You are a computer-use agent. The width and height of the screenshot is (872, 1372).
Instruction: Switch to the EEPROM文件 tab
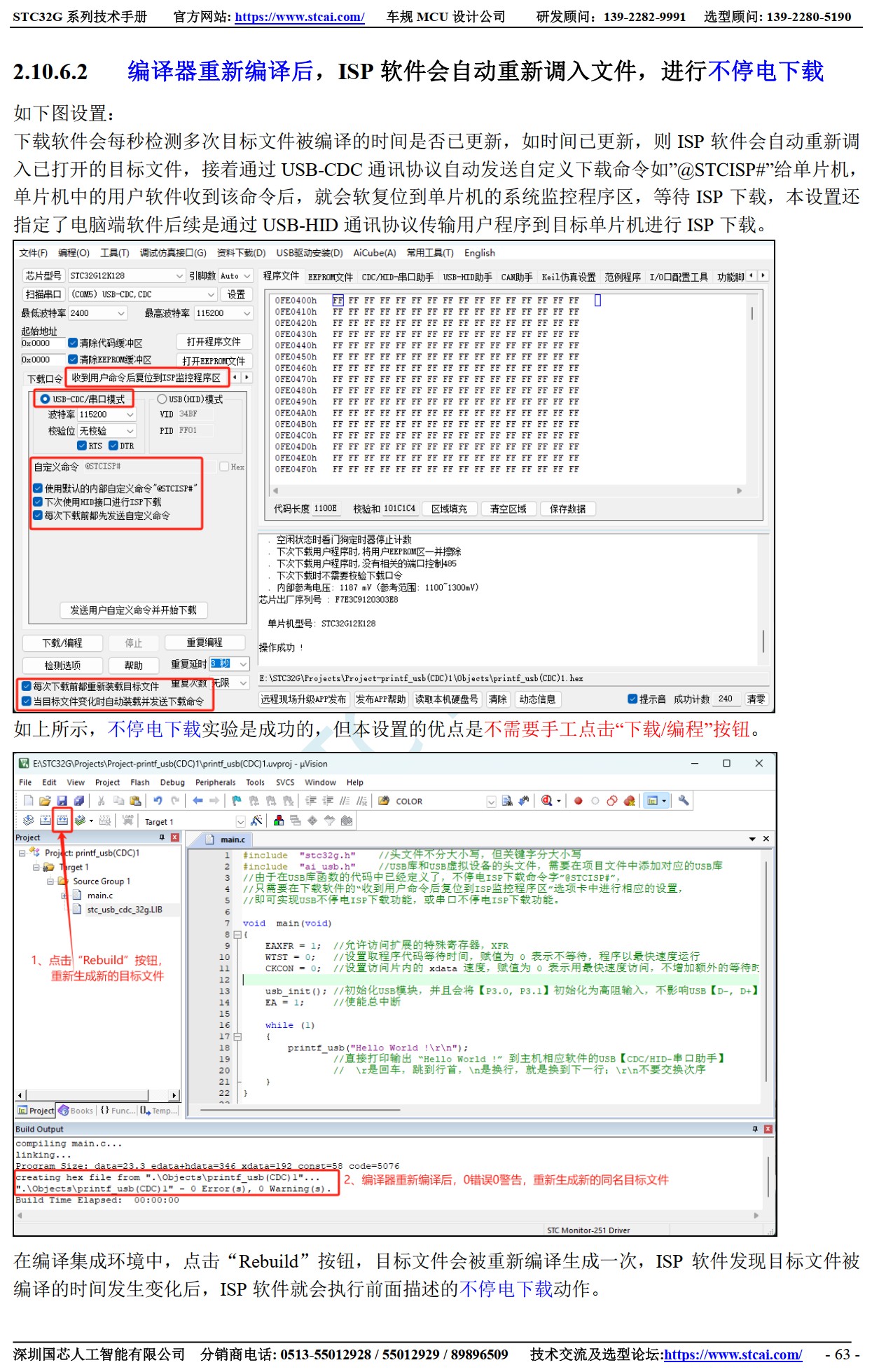click(x=331, y=277)
